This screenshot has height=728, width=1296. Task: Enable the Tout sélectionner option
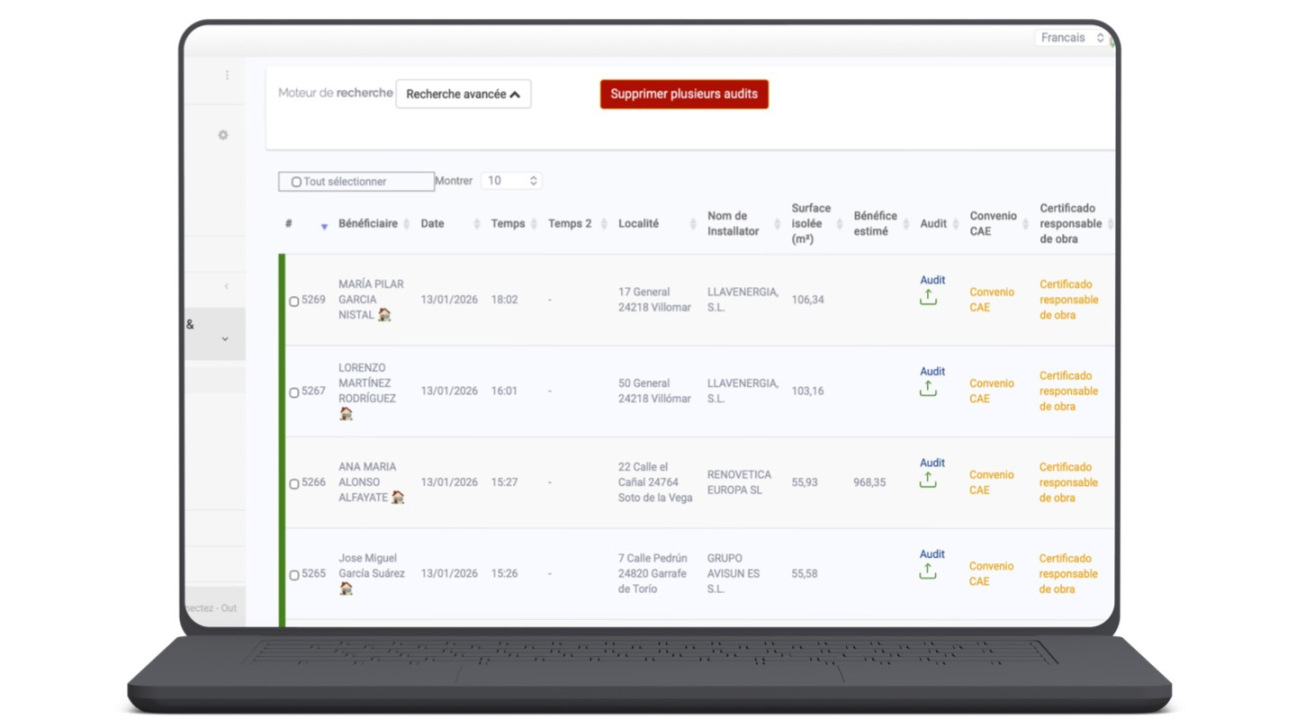coord(296,182)
